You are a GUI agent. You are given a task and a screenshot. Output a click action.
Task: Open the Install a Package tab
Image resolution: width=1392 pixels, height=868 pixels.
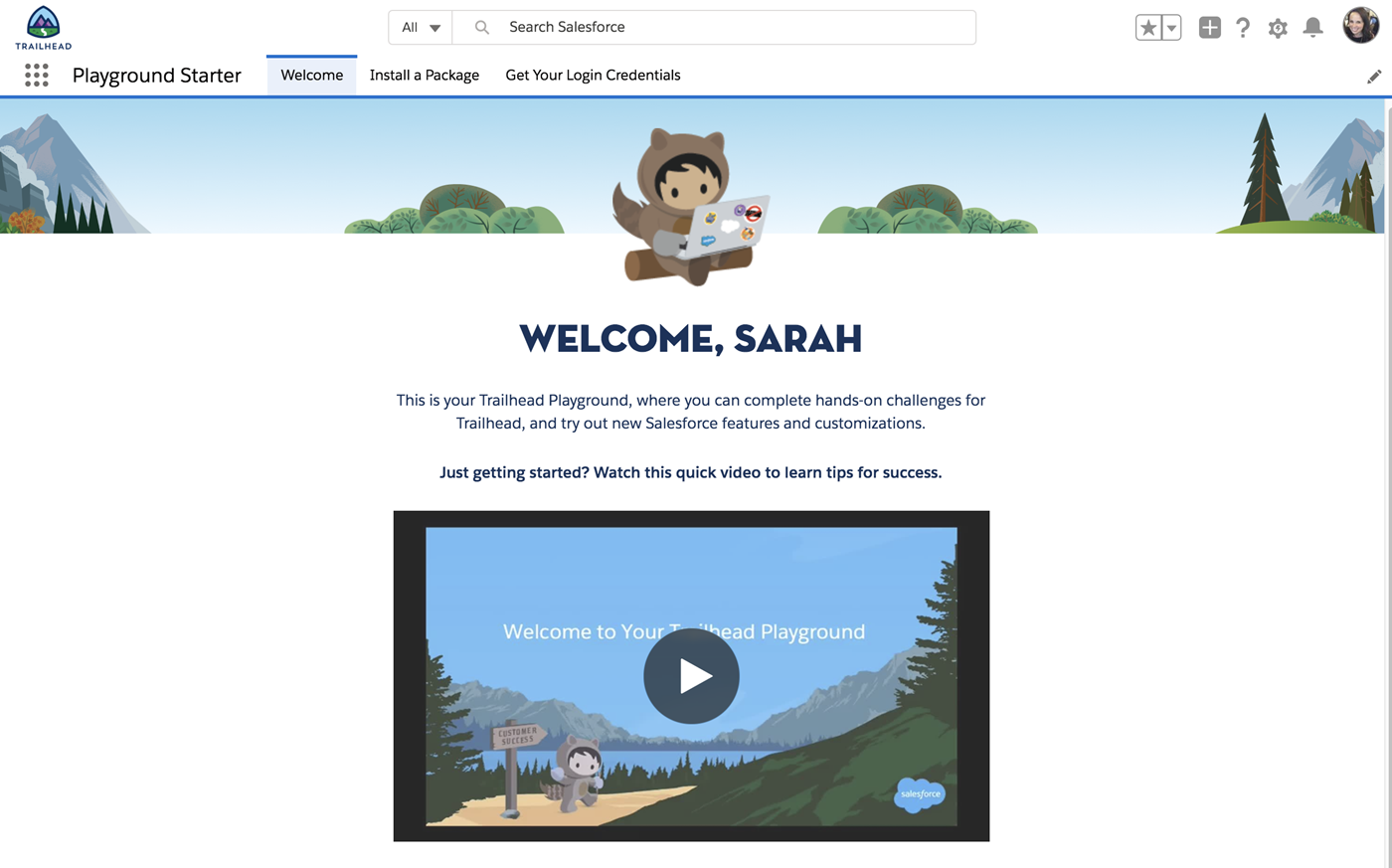[x=425, y=76]
